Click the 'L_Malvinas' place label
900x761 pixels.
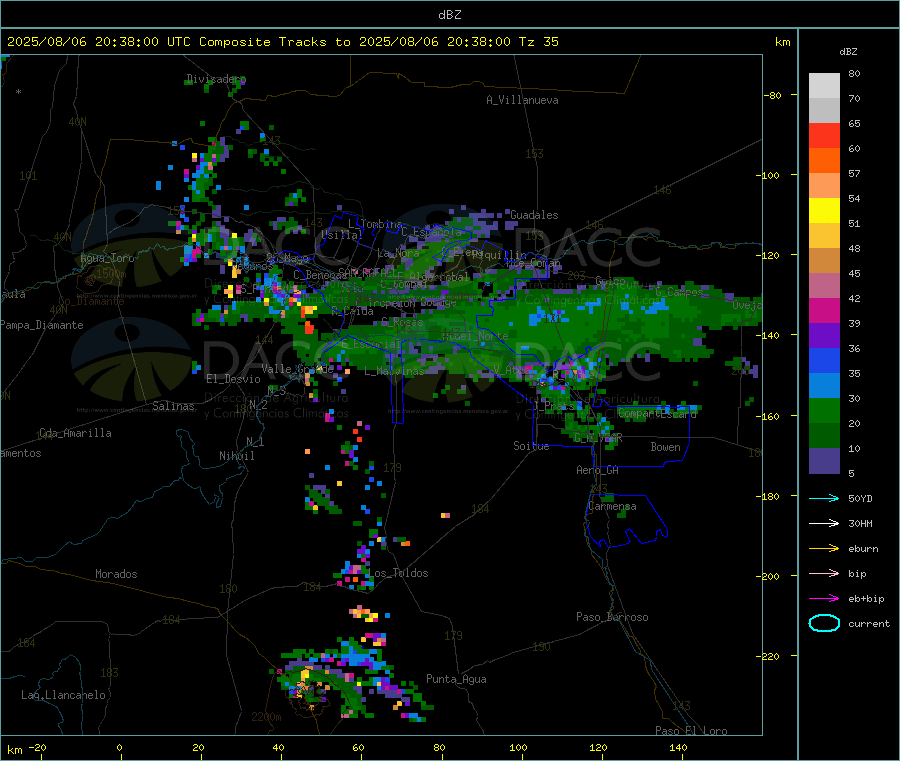[x=394, y=371]
